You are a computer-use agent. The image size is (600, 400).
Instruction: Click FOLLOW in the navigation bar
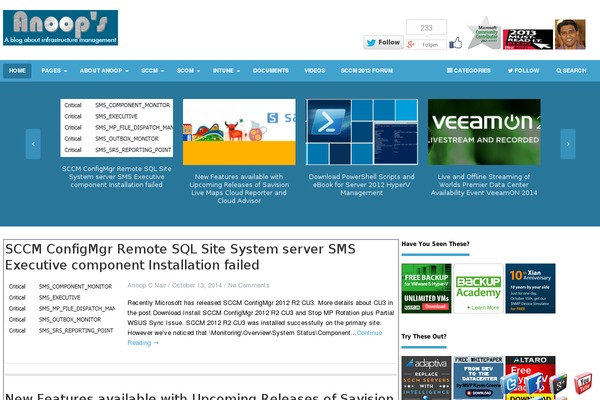(x=523, y=71)
